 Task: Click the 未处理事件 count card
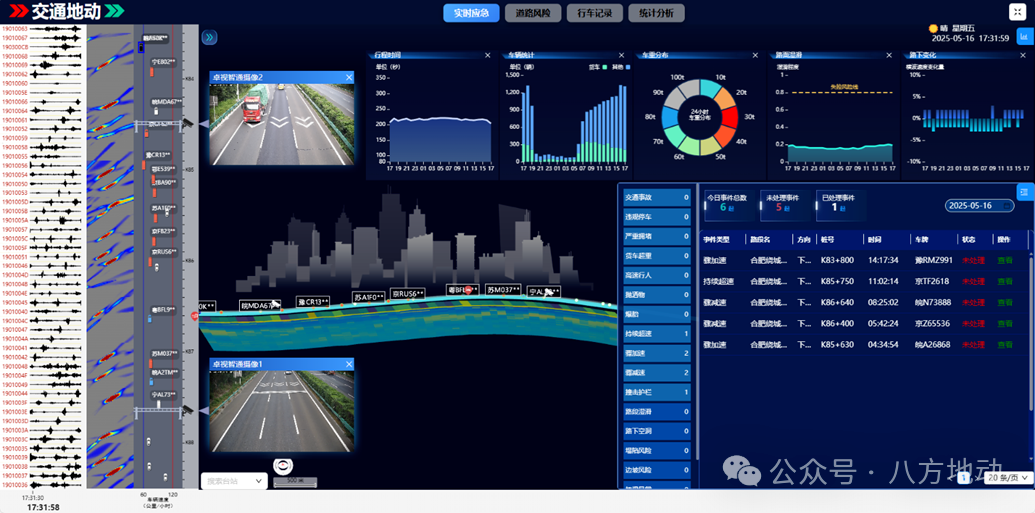(786, 203)
